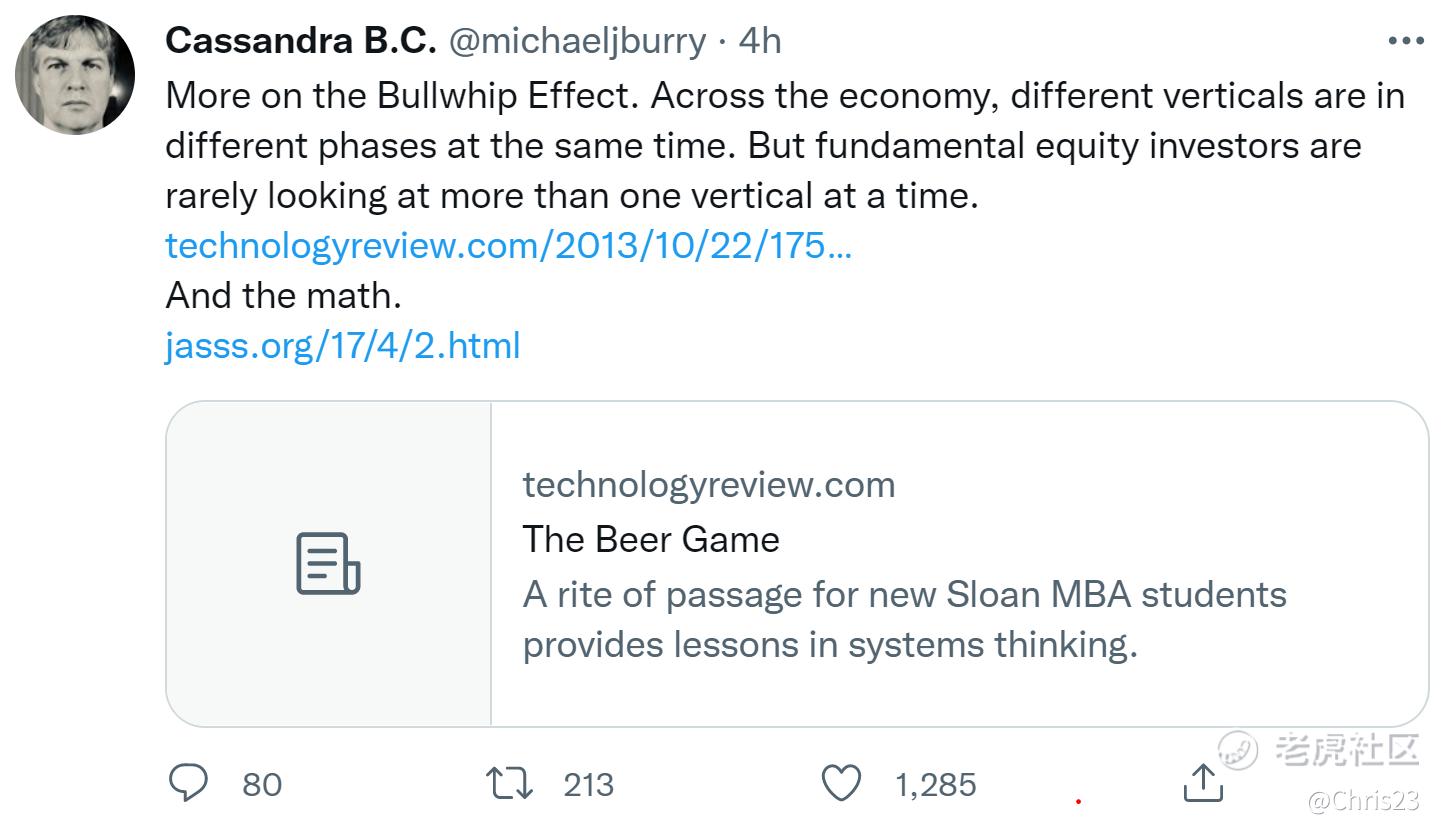The height and width of the screenshot is (833, 1447).
Task: Click the 4h timestamp
Action: click(760, 41)
